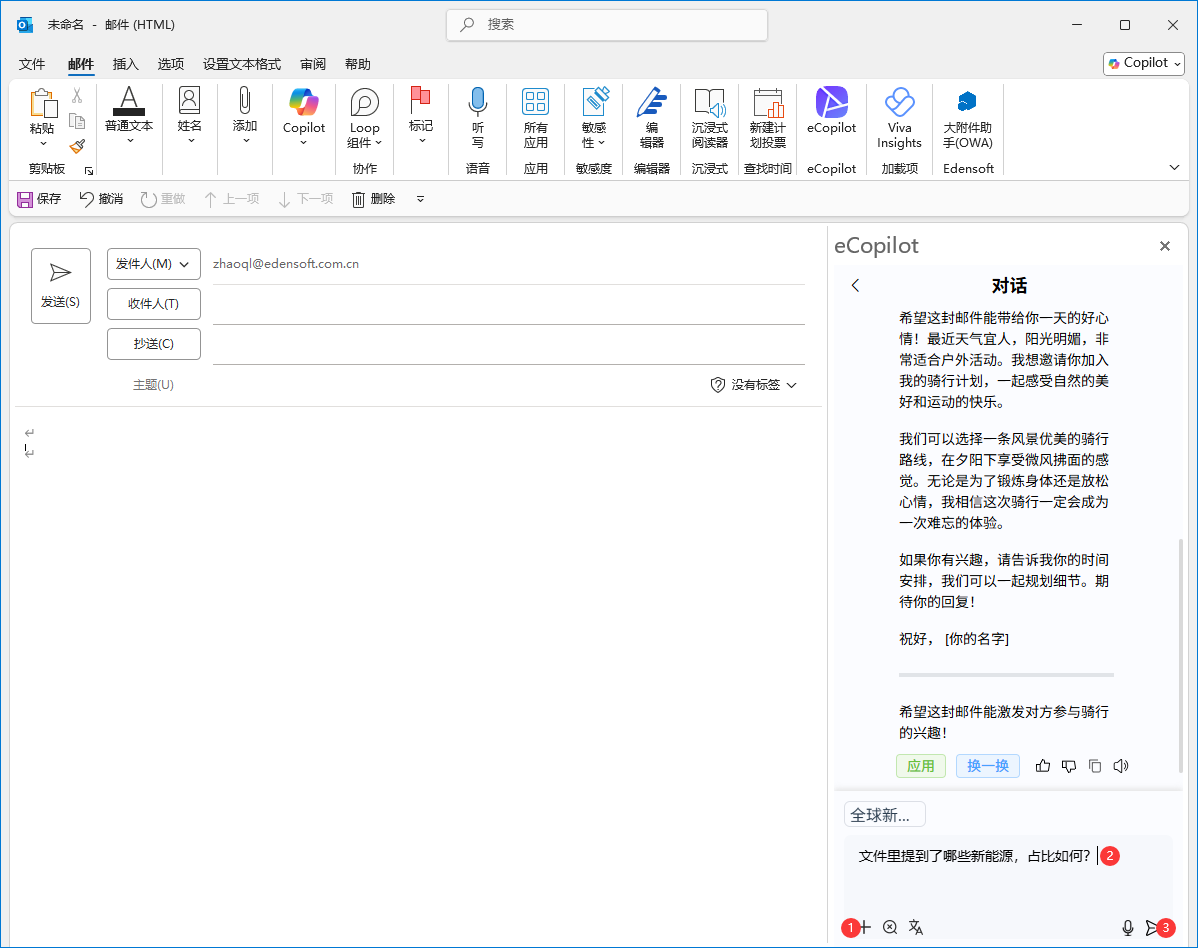Switch to the 审阅 ribbon tab

click(312, 63)
